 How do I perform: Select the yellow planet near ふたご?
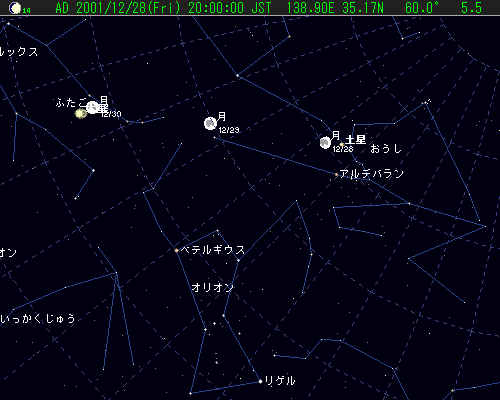coord(81,114)
